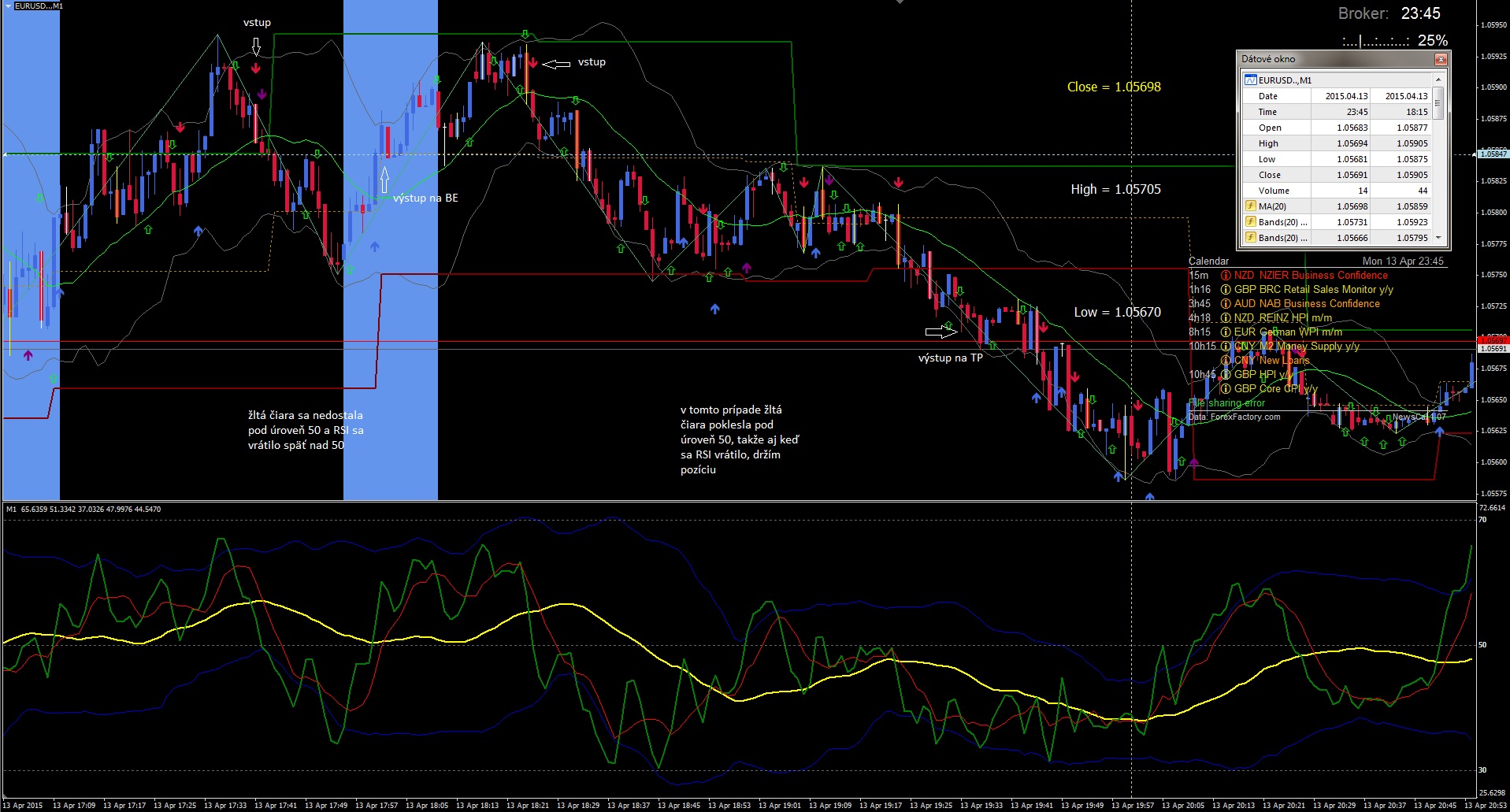Click the Broker: 23:45 clock label
Screen dimensions: 1510x812
(x=1389, y=13)
